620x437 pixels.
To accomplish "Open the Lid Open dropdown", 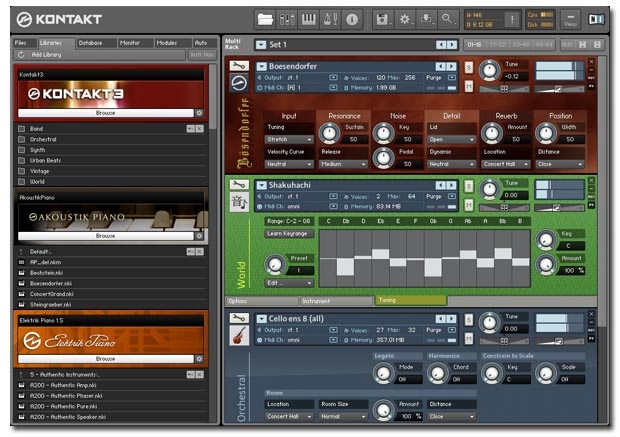I will pyautogui.click(x=451, y=140).
